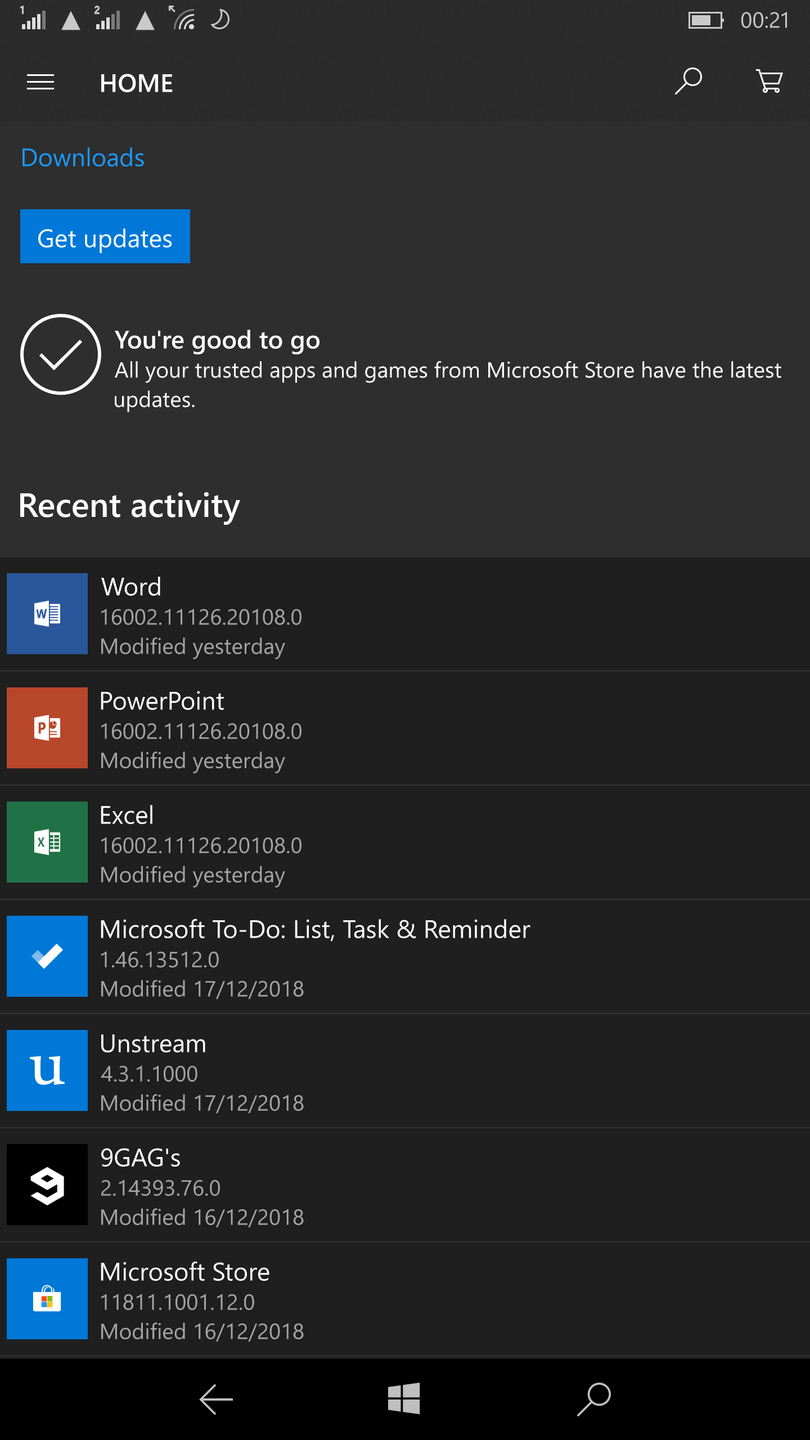The width and height of the screenshot is (810, 1440).
Task: Open the shopping cart
Action: click(x=769, y=82)
